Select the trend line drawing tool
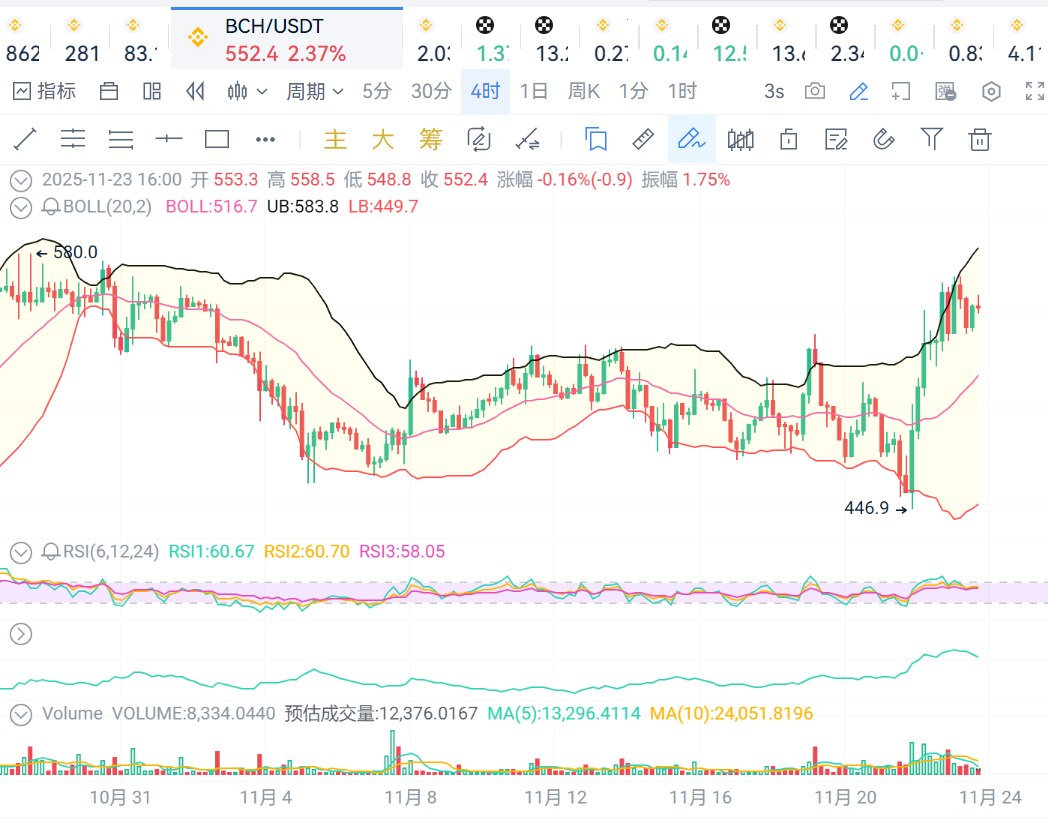1048x820 pixels. click(x=24, y=139)
